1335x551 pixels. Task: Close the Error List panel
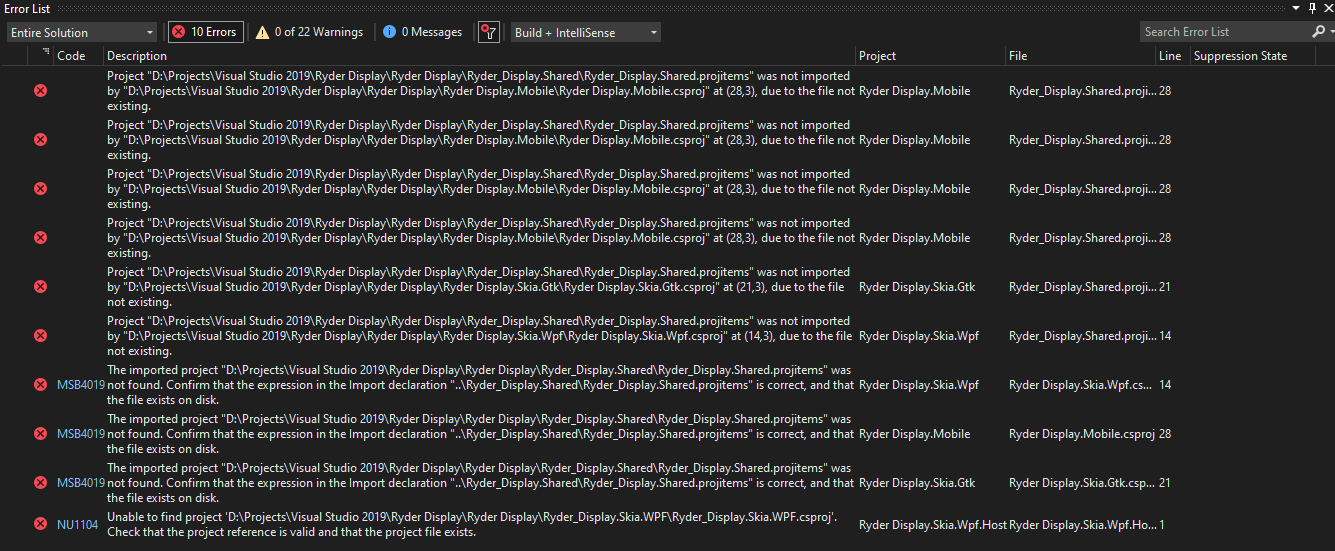(1325, 8)
